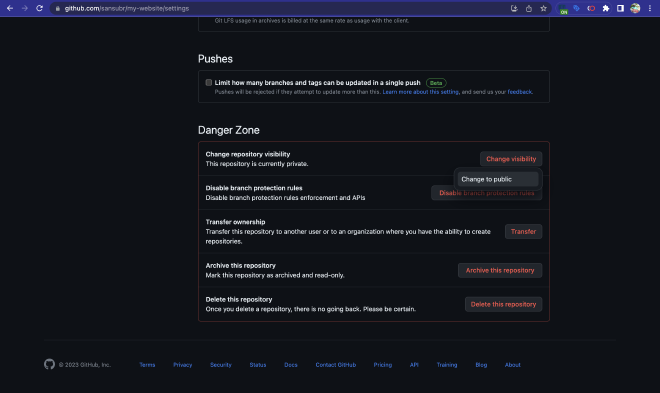Viewport: 660px width, 393px height.
Task: Enable the limit branches and tags push checkbox
Action: 208,82
